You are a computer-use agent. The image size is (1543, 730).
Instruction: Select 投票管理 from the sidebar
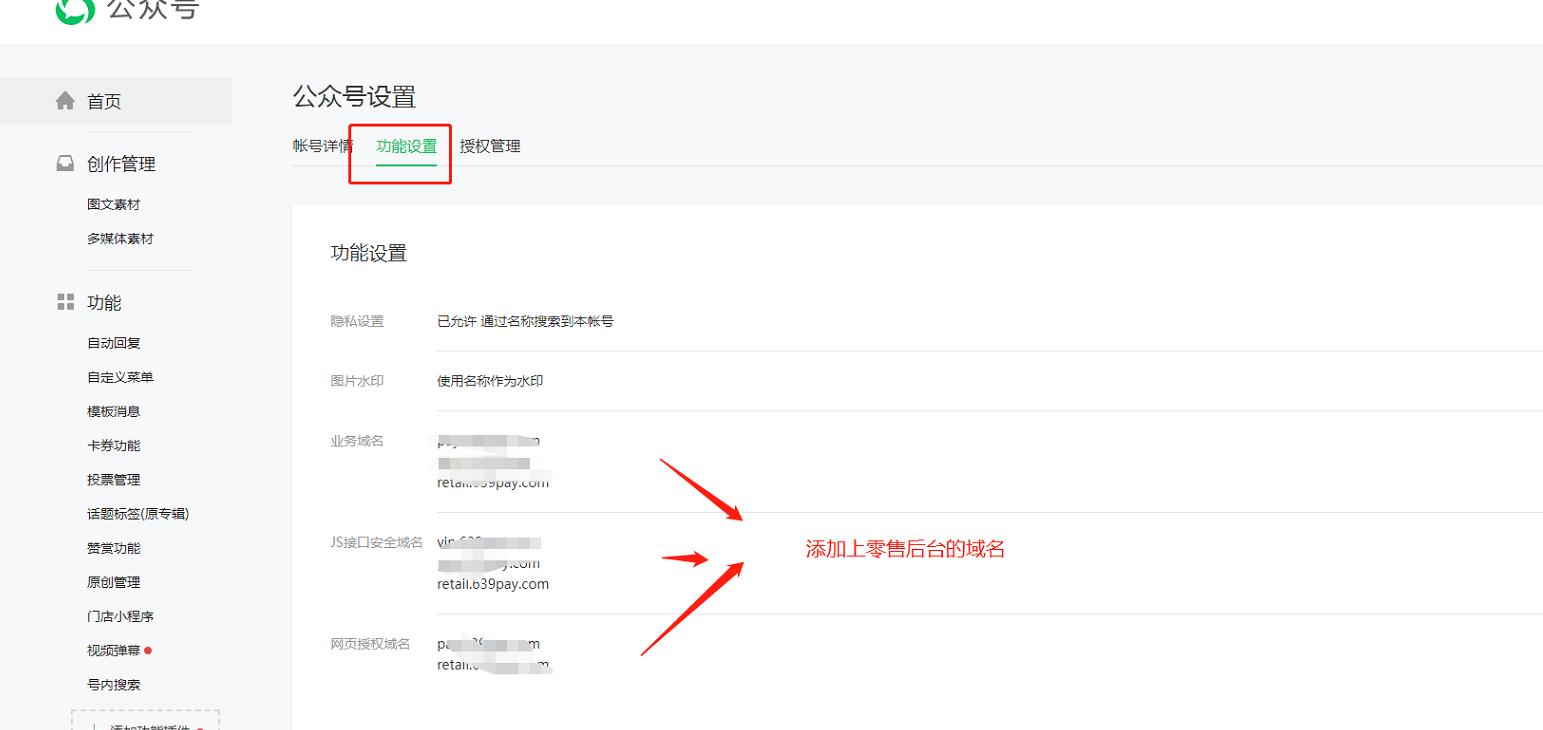tap(113, 479)
